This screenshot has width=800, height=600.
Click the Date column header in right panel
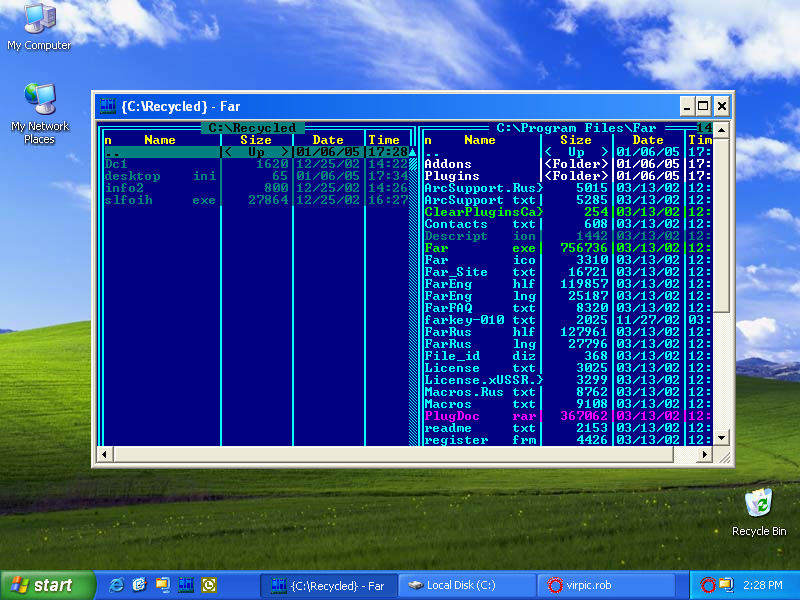pos(648,140)
